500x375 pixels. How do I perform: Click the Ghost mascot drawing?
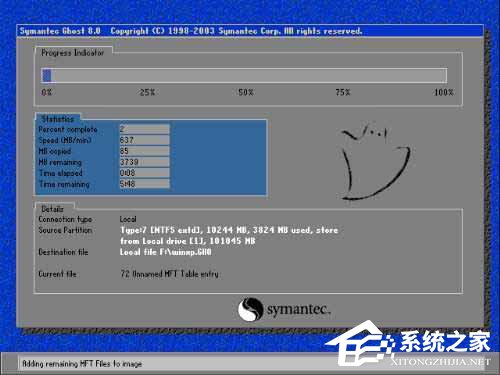pyautogui.click(x=376, y=162)
